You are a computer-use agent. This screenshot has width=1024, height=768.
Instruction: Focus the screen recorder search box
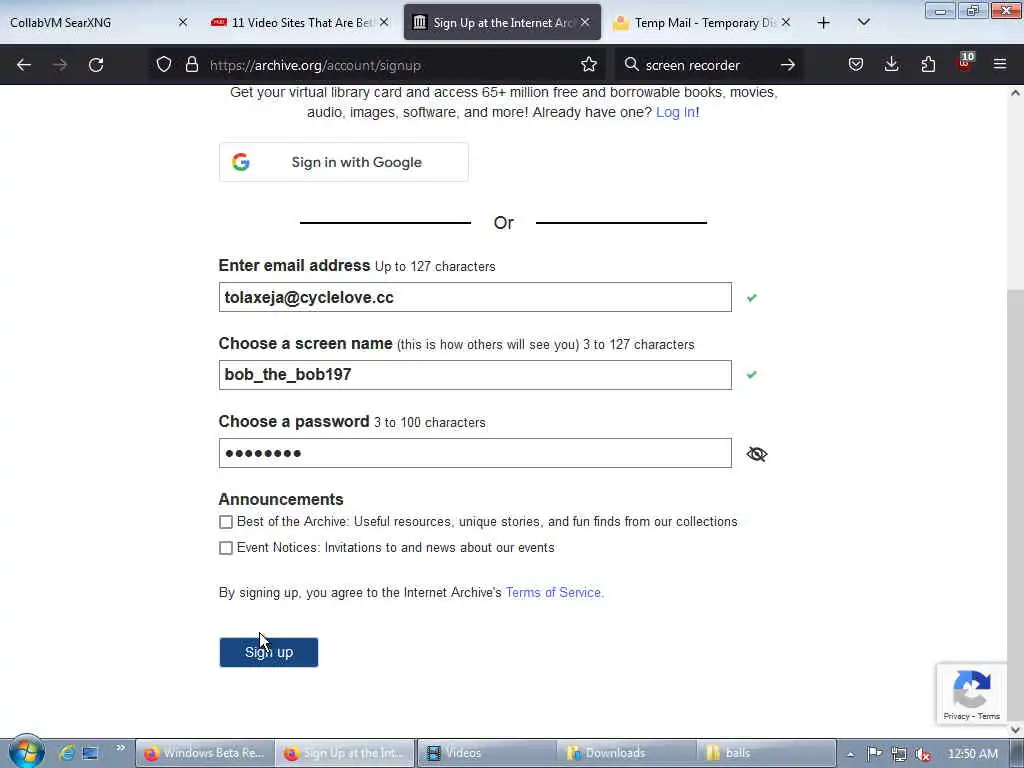coord(692,65)
